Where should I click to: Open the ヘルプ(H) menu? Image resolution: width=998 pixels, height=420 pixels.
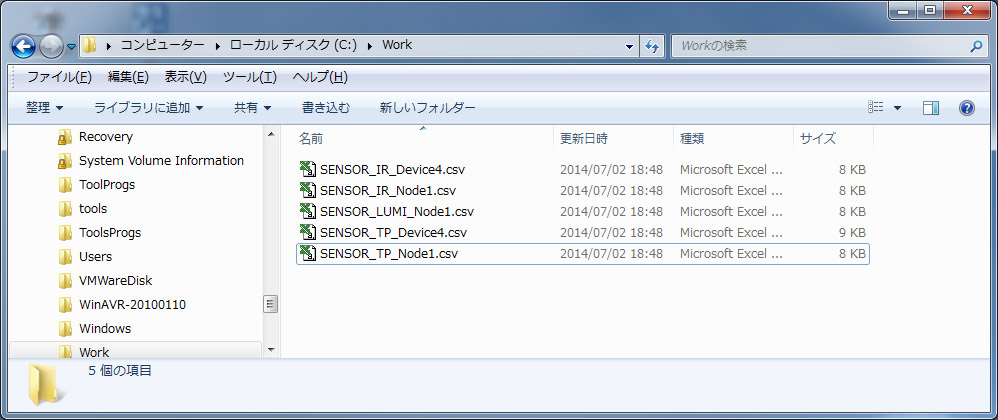click(x=320, y=77)
